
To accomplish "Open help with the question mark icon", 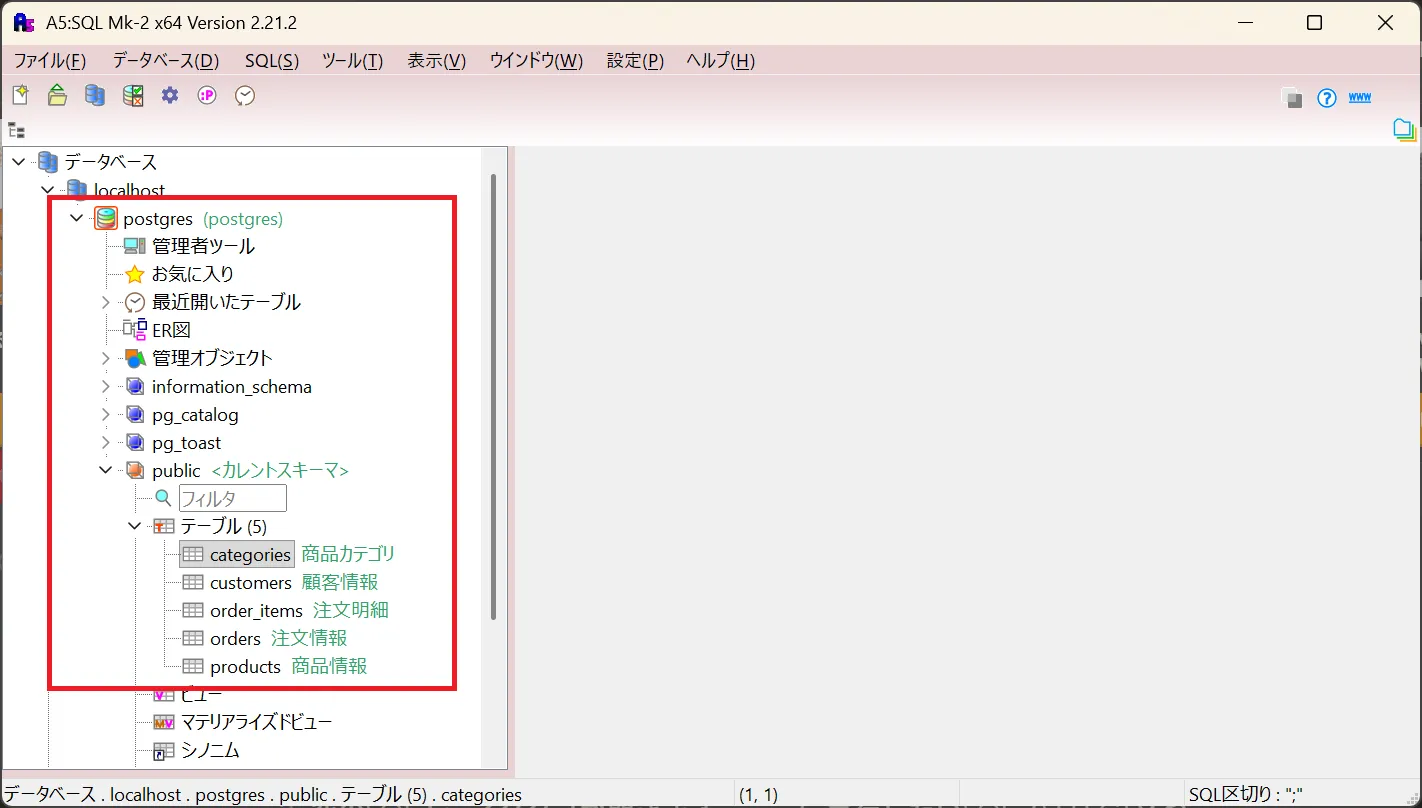I will tap(1326, 98).
